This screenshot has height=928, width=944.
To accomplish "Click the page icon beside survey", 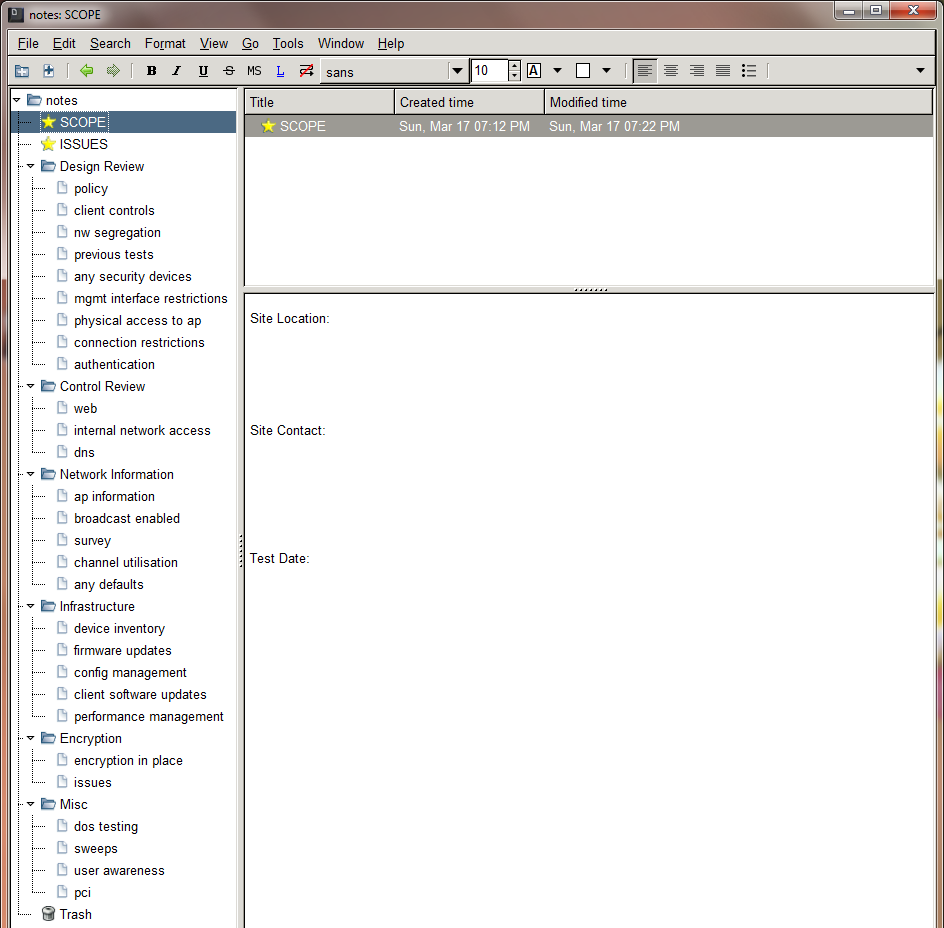I will (x=62, y=540).
